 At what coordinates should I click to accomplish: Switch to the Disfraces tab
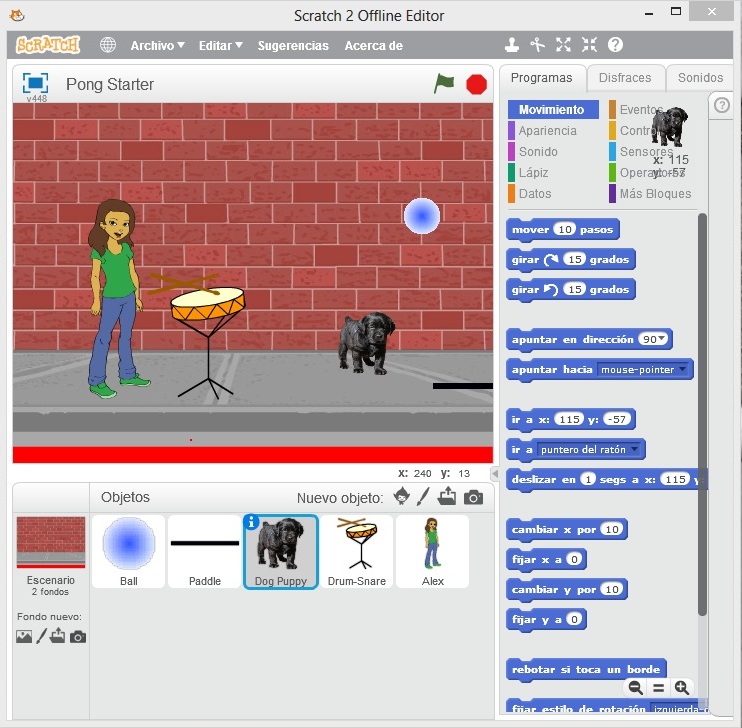point(625,78)
